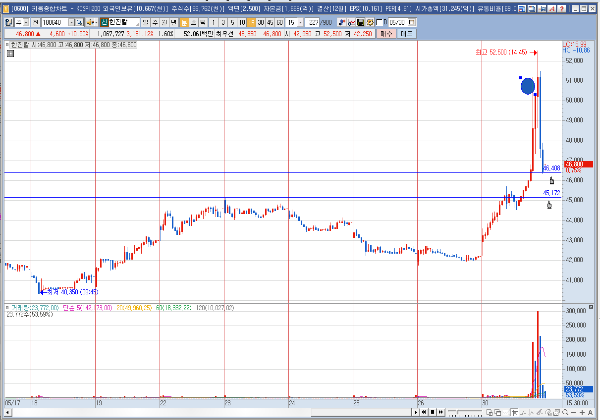The height and width of the screenshot is (420, 600).
Task: Click the highlighted crosshair tool icon in bottom toolbar
Action: pos(514,412)
